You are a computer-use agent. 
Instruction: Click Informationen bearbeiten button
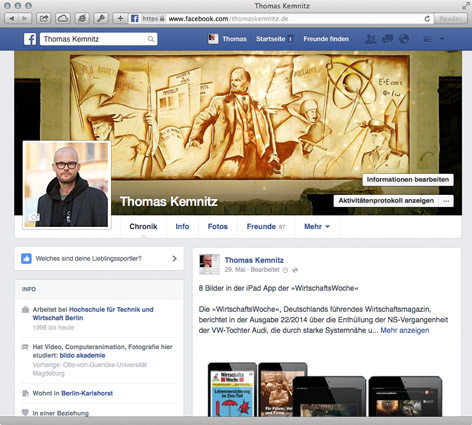coord(408,180)
